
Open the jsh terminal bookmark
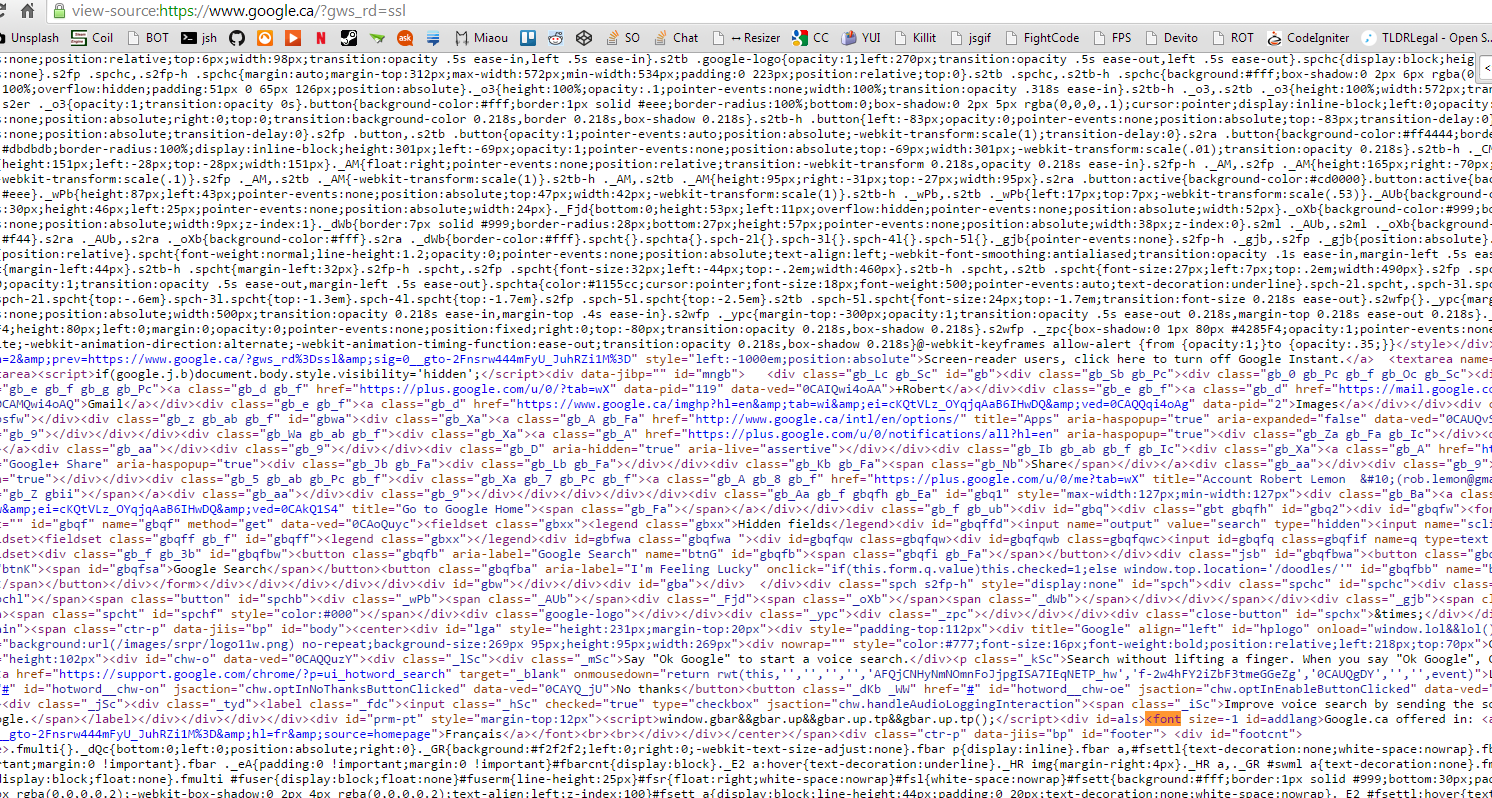[199, 38]
